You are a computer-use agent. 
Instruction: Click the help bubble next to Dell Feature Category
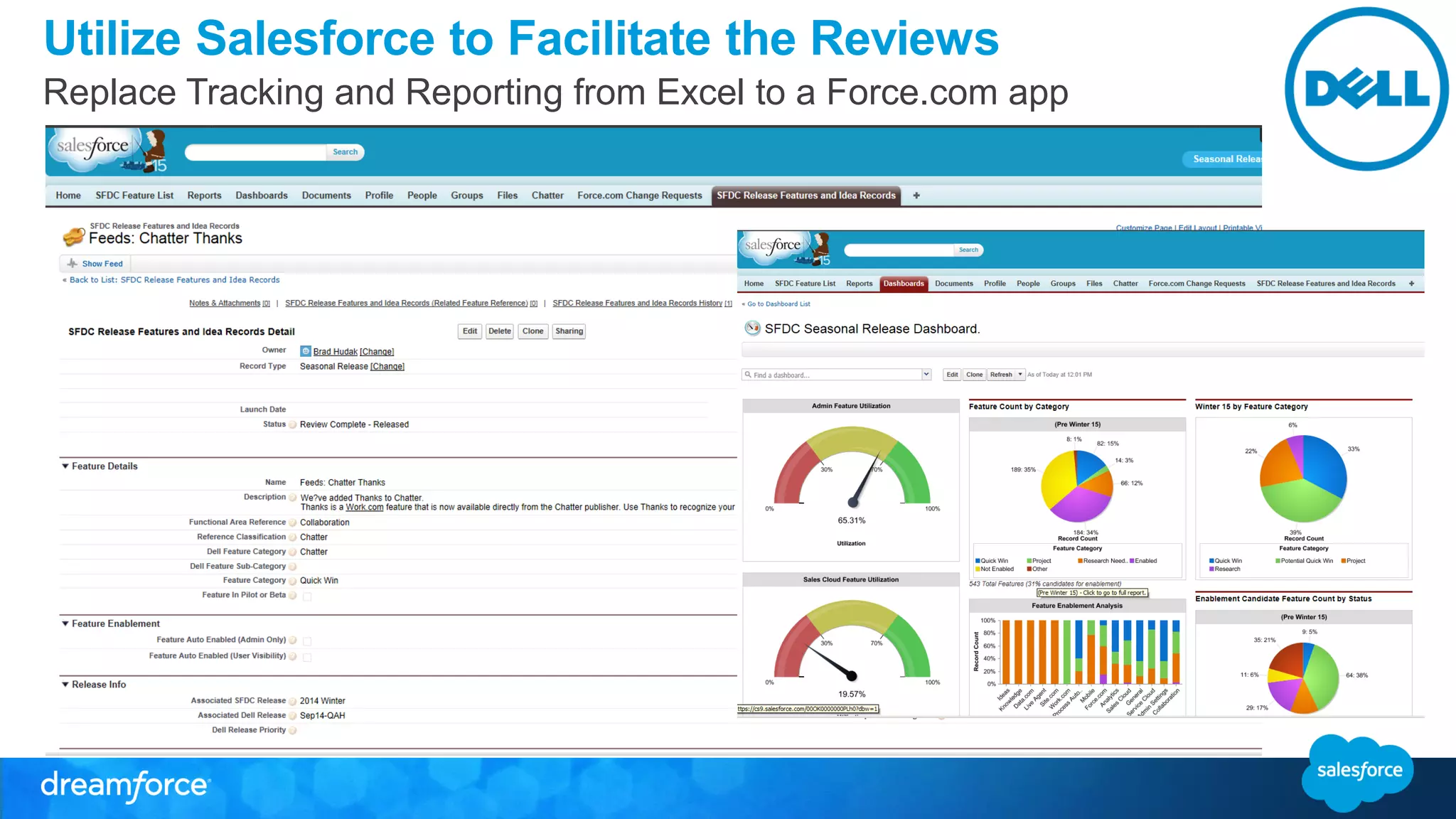pyautogui.click(x=292, y=552)
